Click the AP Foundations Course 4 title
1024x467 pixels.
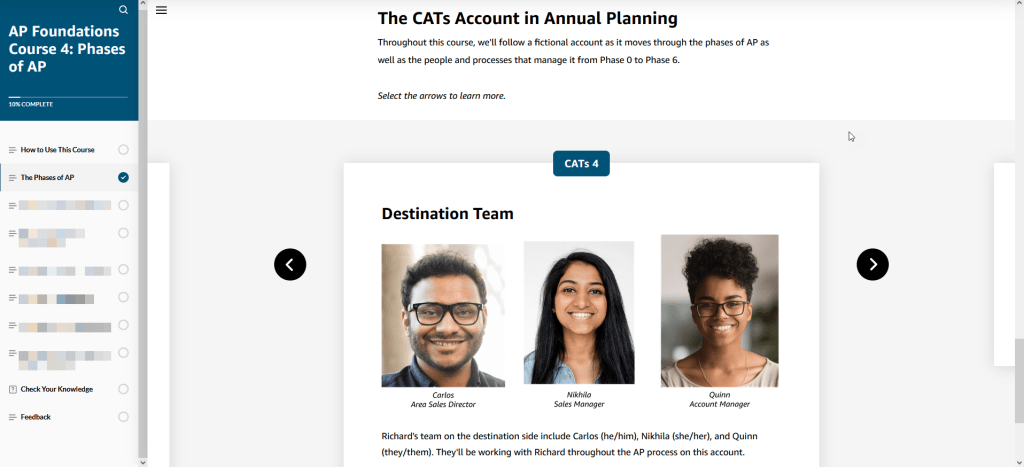click(x=64, y=49)
